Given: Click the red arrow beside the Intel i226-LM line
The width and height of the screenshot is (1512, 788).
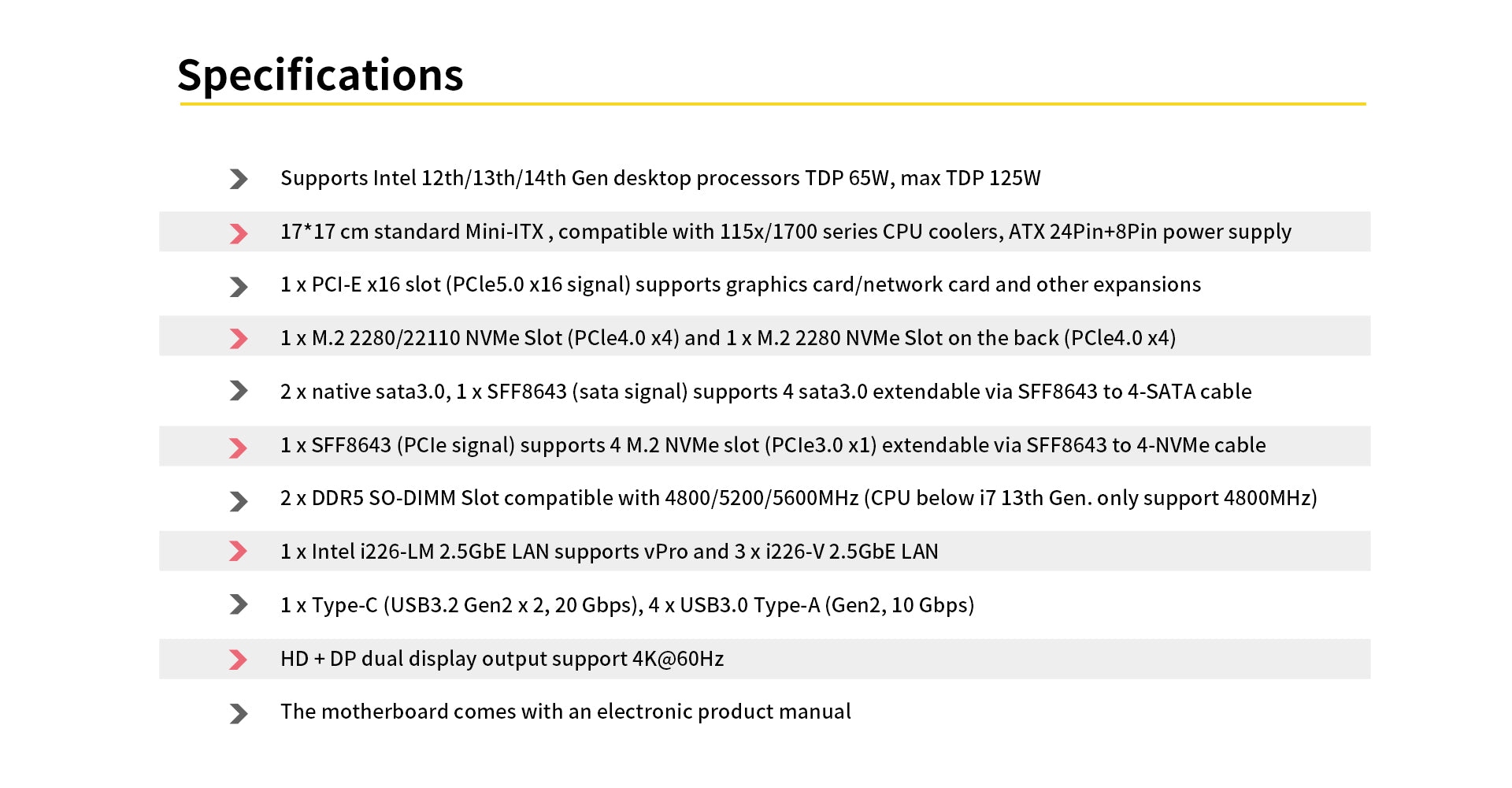Looking at the screenshot, I should pos(238,551).
